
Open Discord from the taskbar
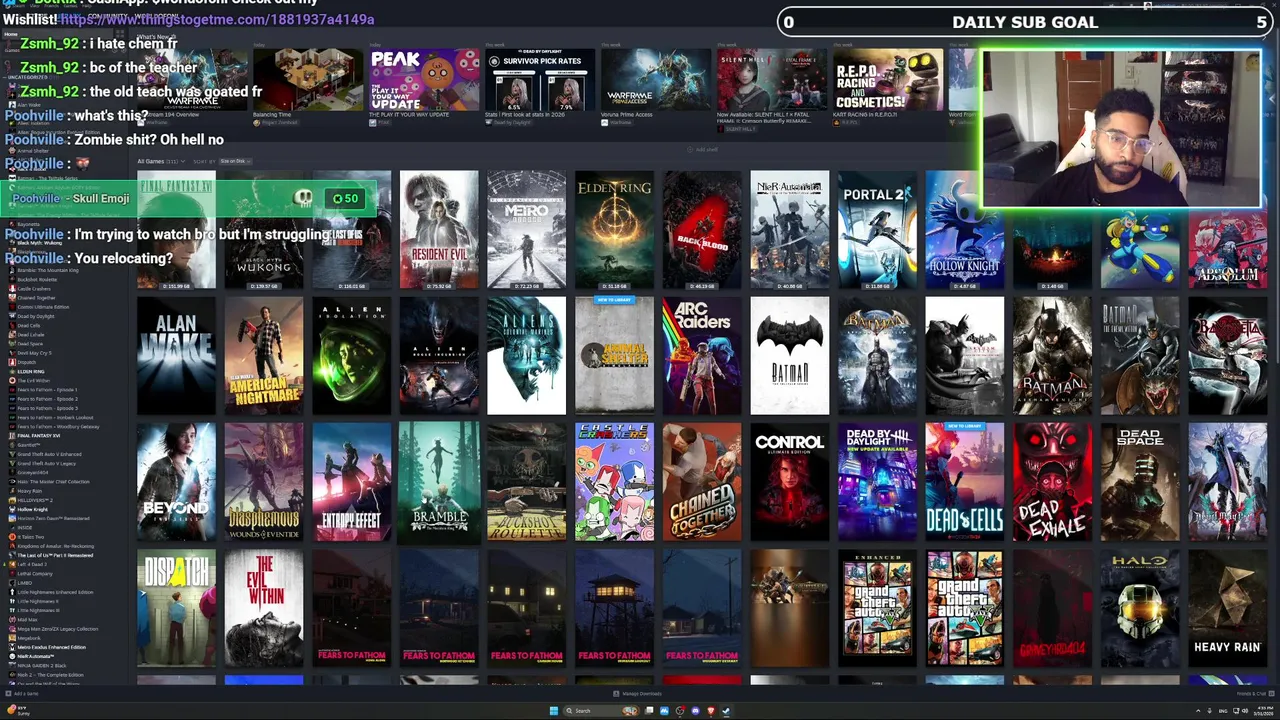point(695,711)
